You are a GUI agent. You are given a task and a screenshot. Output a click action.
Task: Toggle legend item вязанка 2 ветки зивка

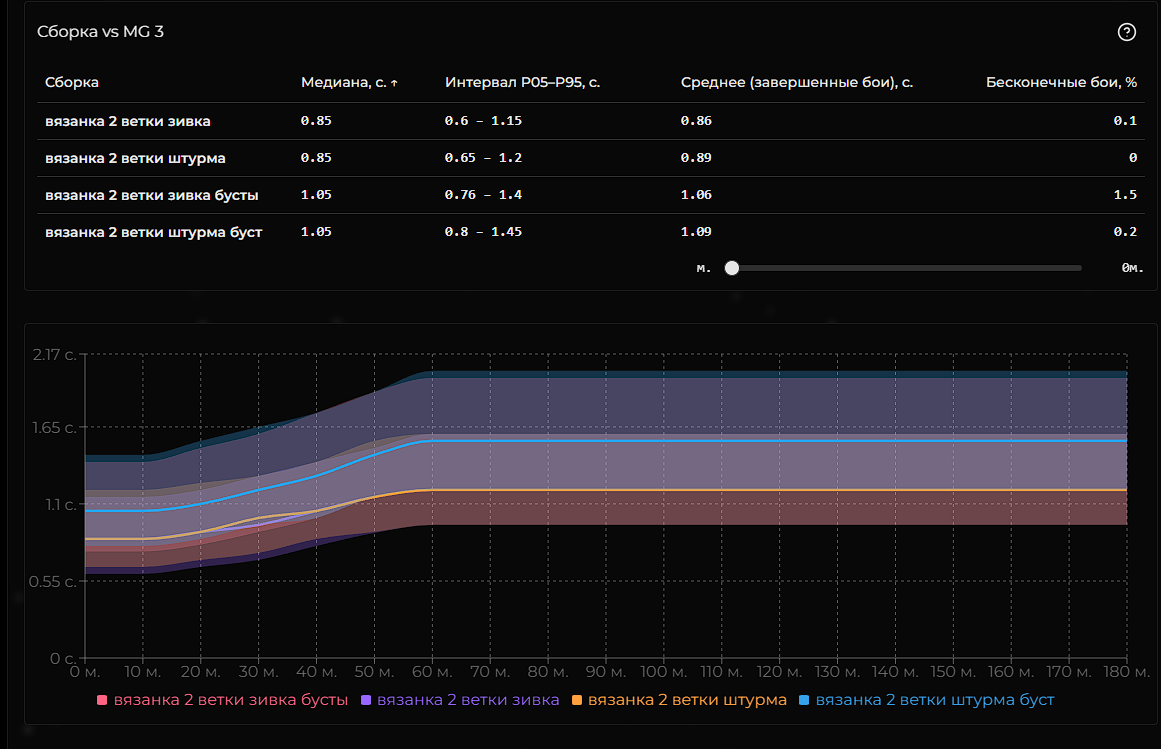(x=468, y=700)
